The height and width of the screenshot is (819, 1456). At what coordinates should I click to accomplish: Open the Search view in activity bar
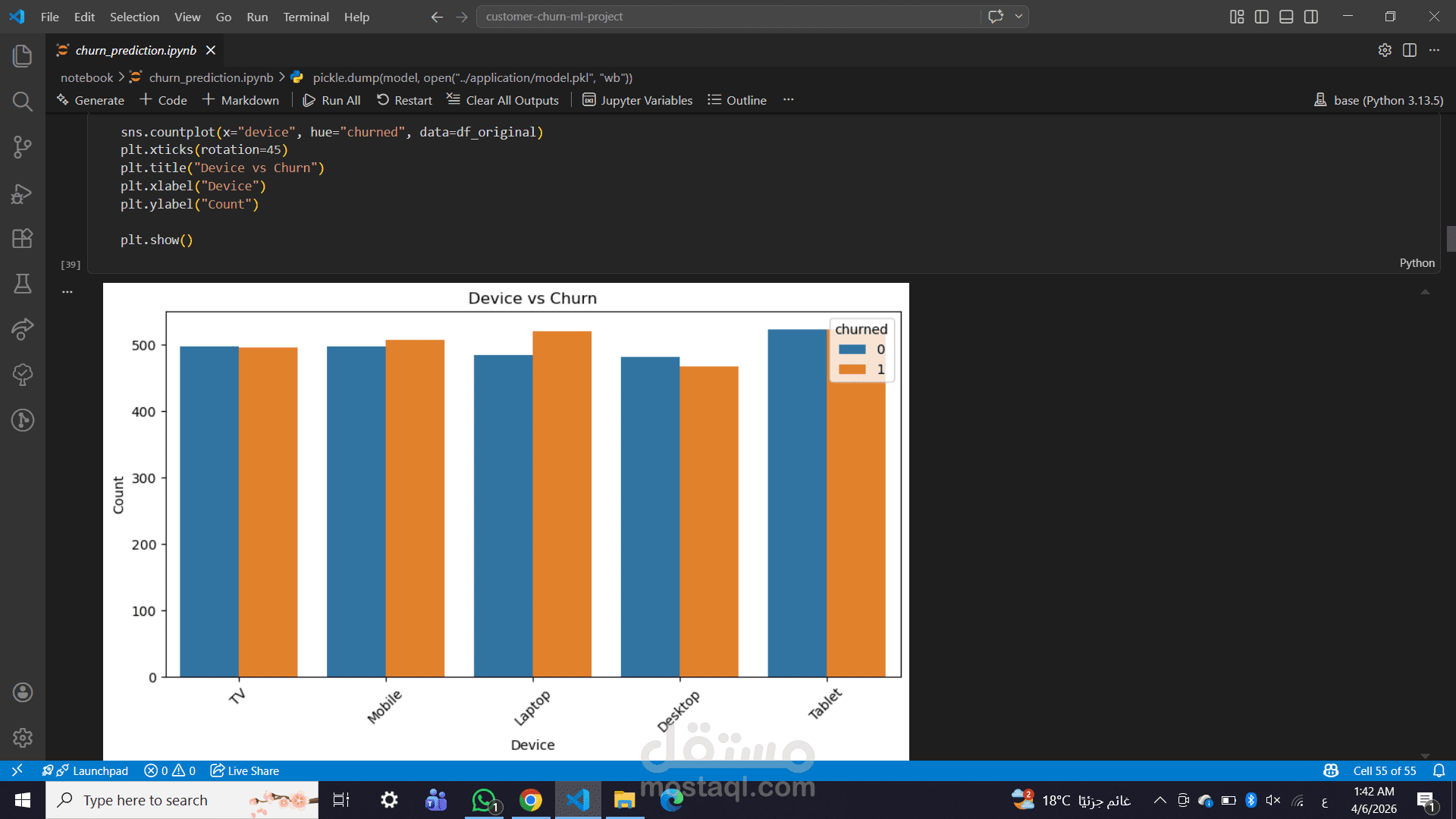click(x=22, y=101)
